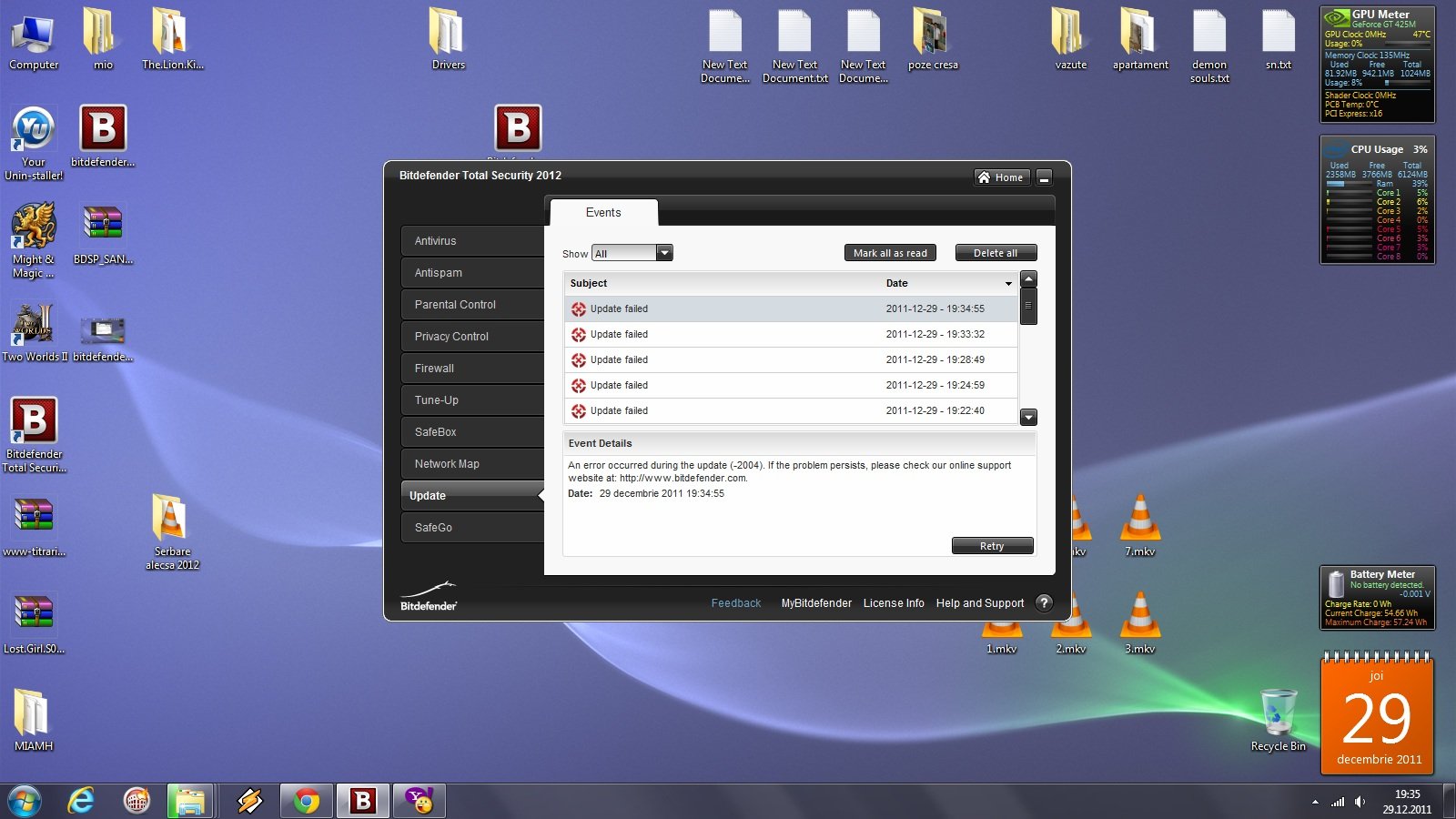Retry the failed update
The height and width of the screenshot is (819, 1456).
[992, 546]
